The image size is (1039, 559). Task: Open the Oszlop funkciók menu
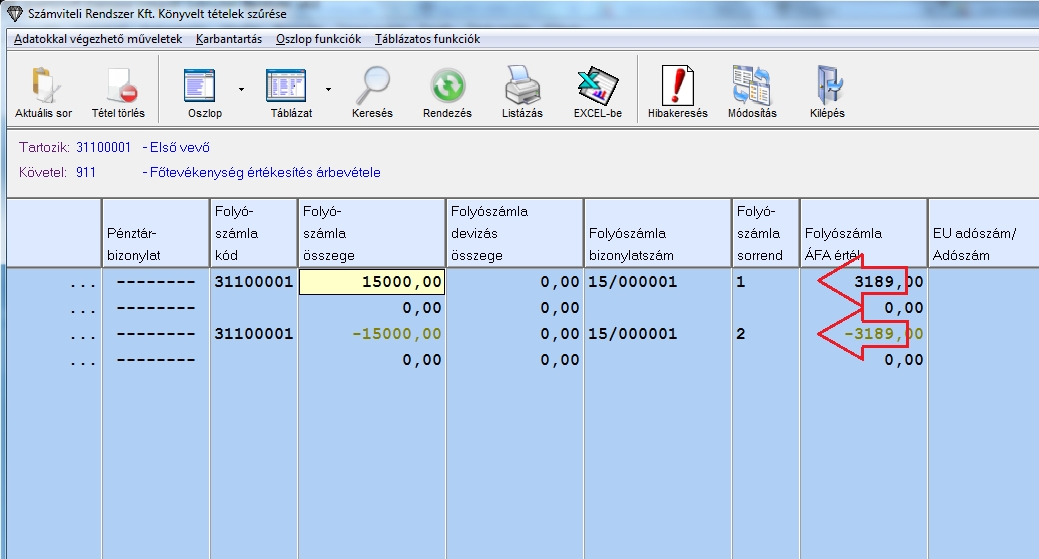click(x=318, y=39)
